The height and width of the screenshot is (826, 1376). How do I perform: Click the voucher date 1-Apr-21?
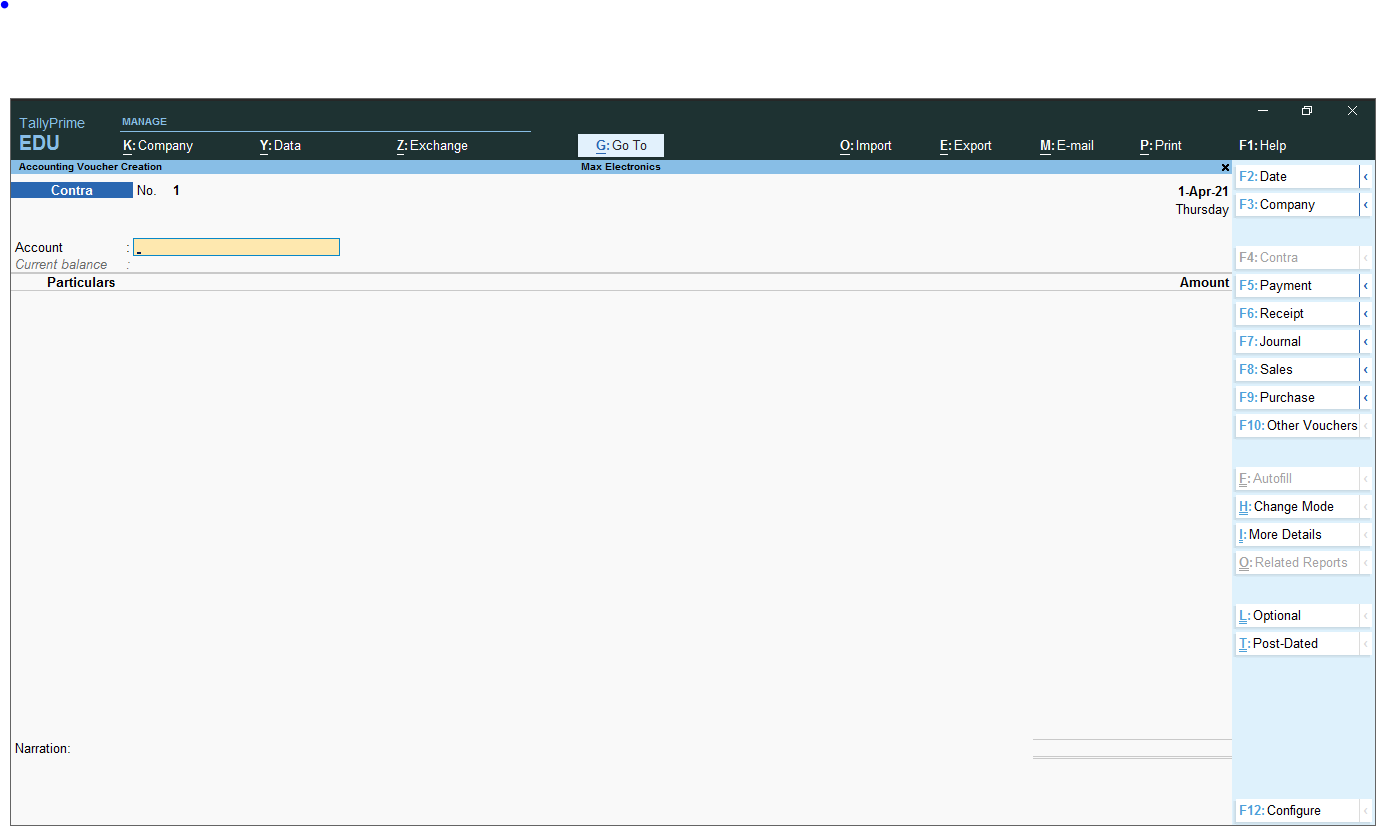point(1203,191)
